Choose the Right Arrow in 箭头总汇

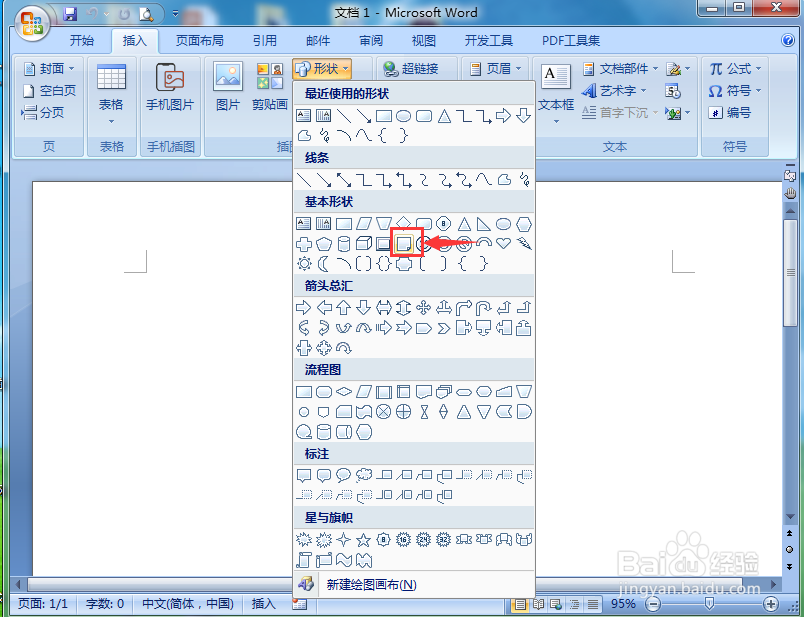[x=304, y=308]
